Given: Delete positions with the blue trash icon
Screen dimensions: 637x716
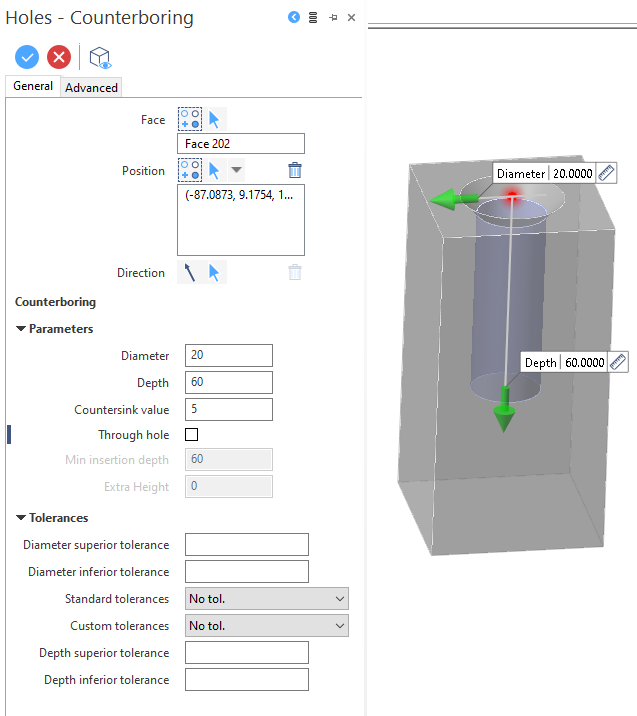Looking at the screenshot, I should [295, 170].
